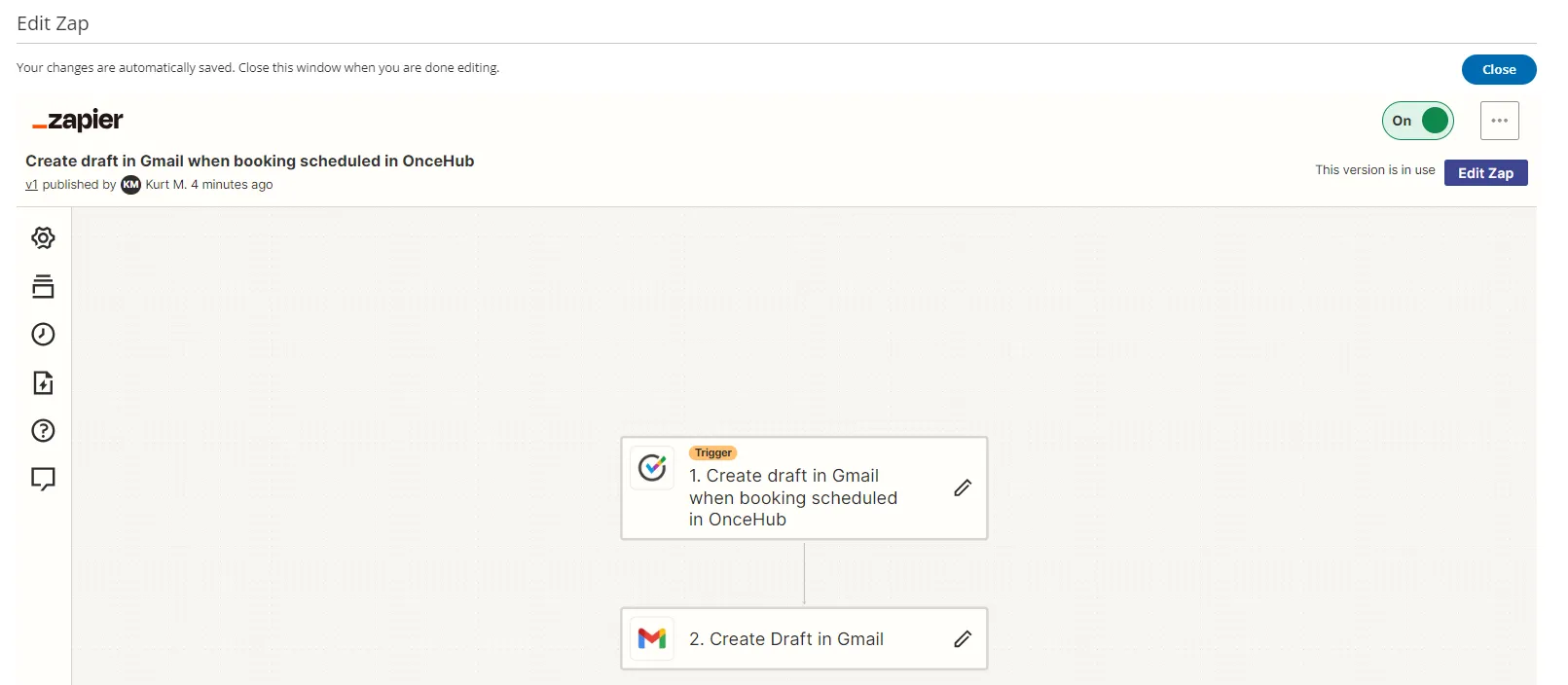Open the three-dot more options menu
The width and height of the screenshot is (1568, 685).
point(1500,121)
